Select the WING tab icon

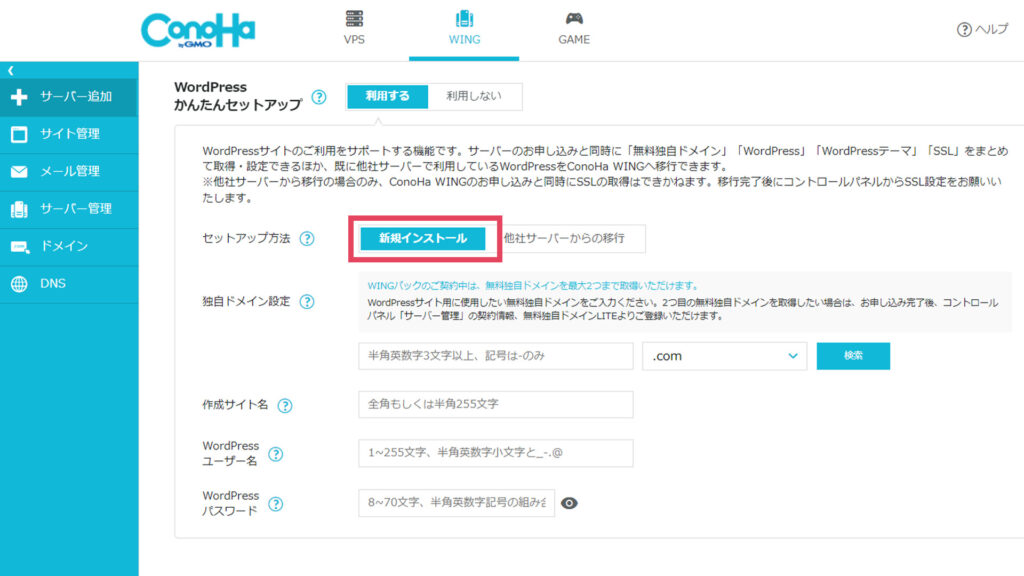pos(464,18)
